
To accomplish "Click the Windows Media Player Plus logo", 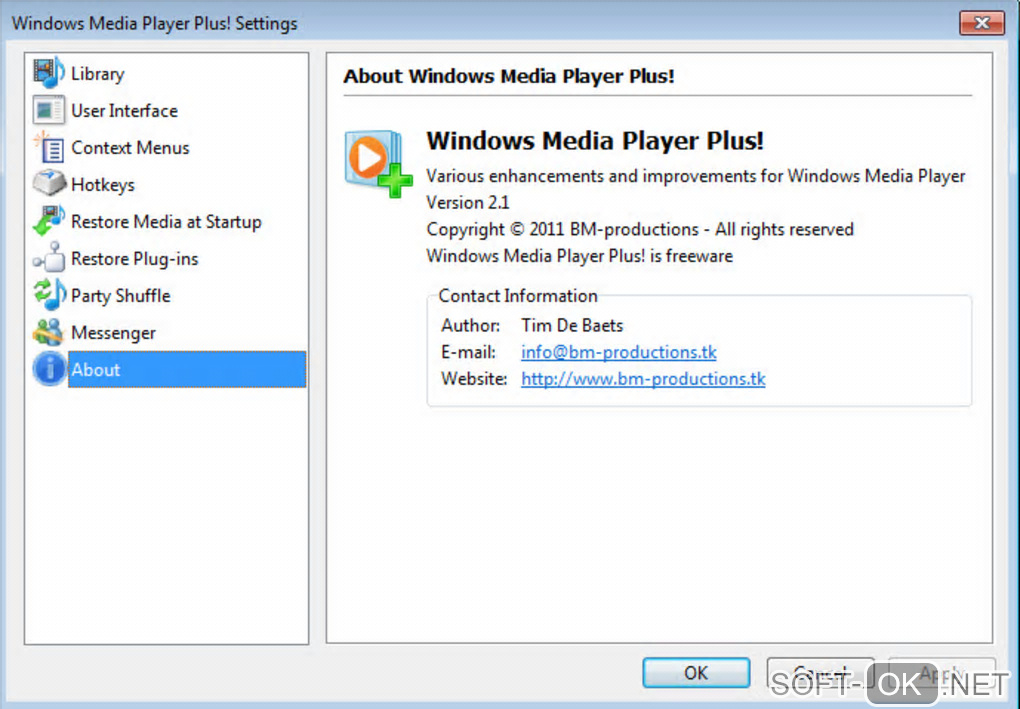I will (379, 163).
